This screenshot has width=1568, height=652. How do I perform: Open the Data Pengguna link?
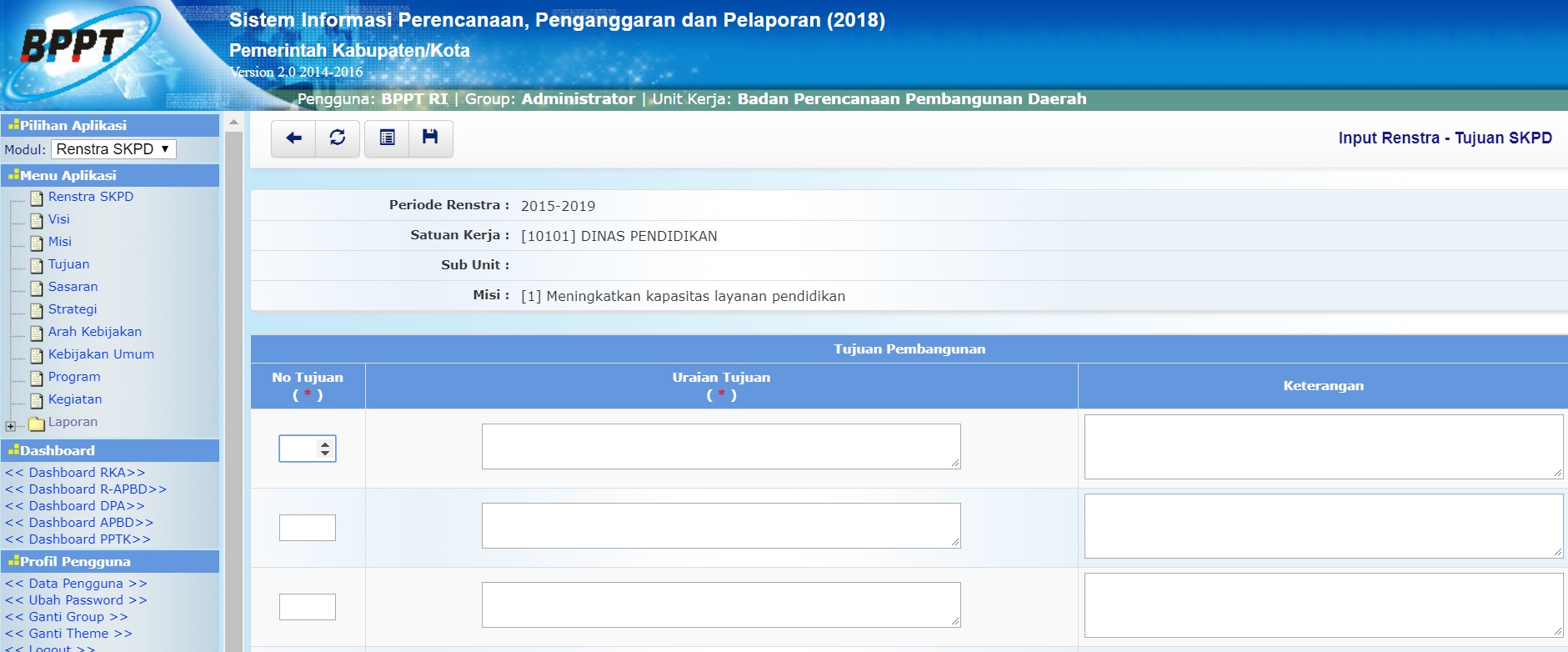click(76, 584)
